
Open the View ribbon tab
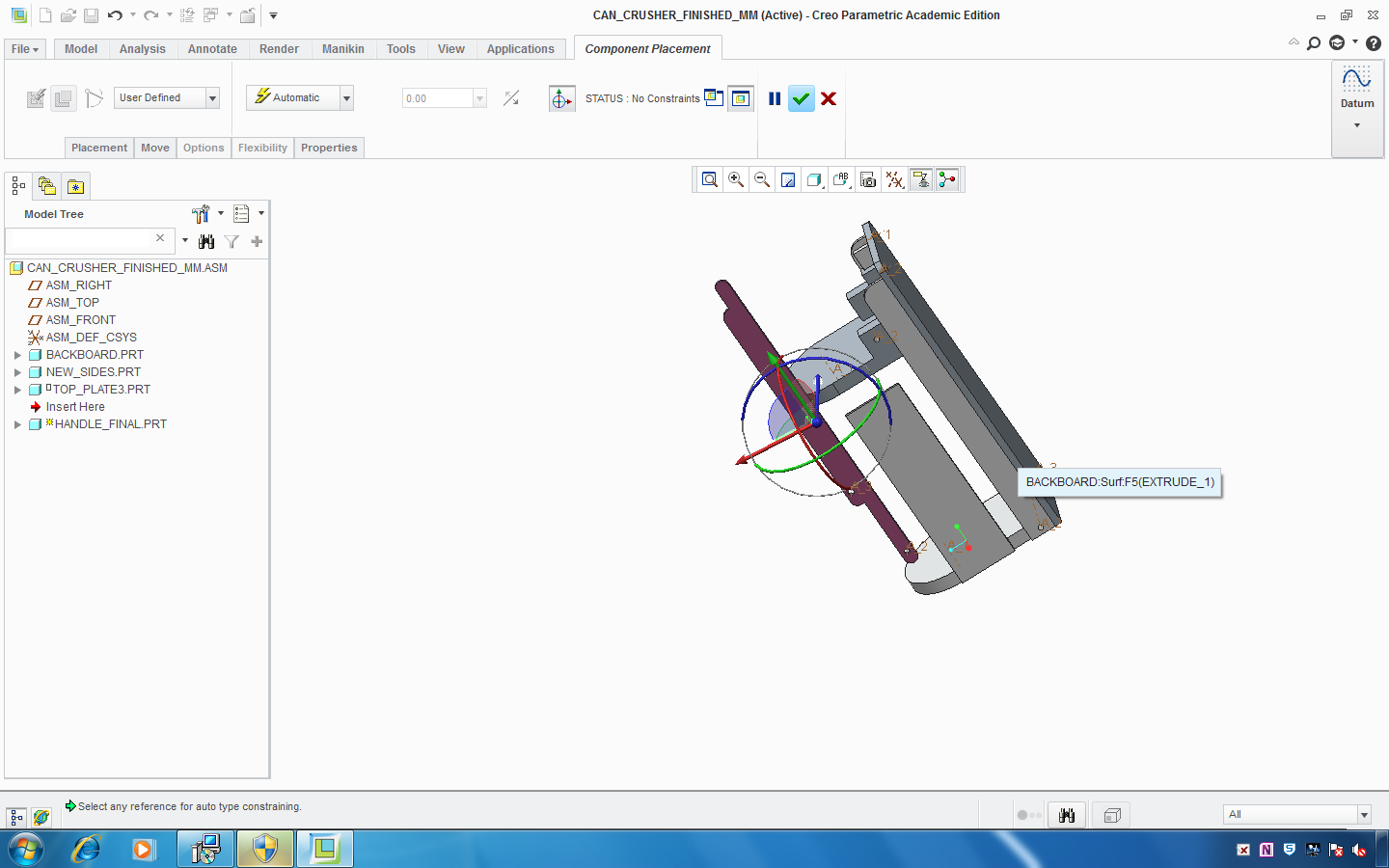pyautogui.click(x=451, y=49)
